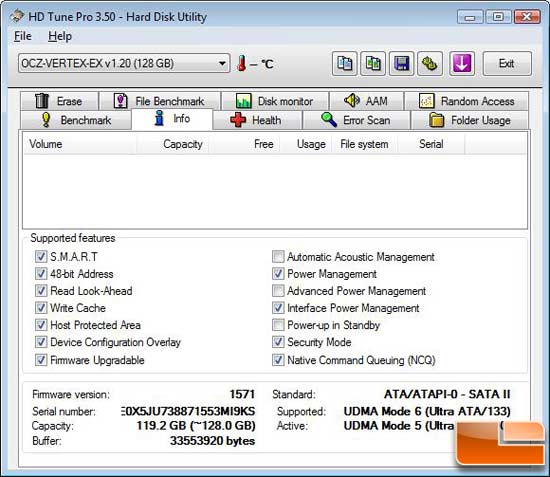Click the purple down-arrow minimize to tray icon
550x477 pixels.
coord(462,64)
